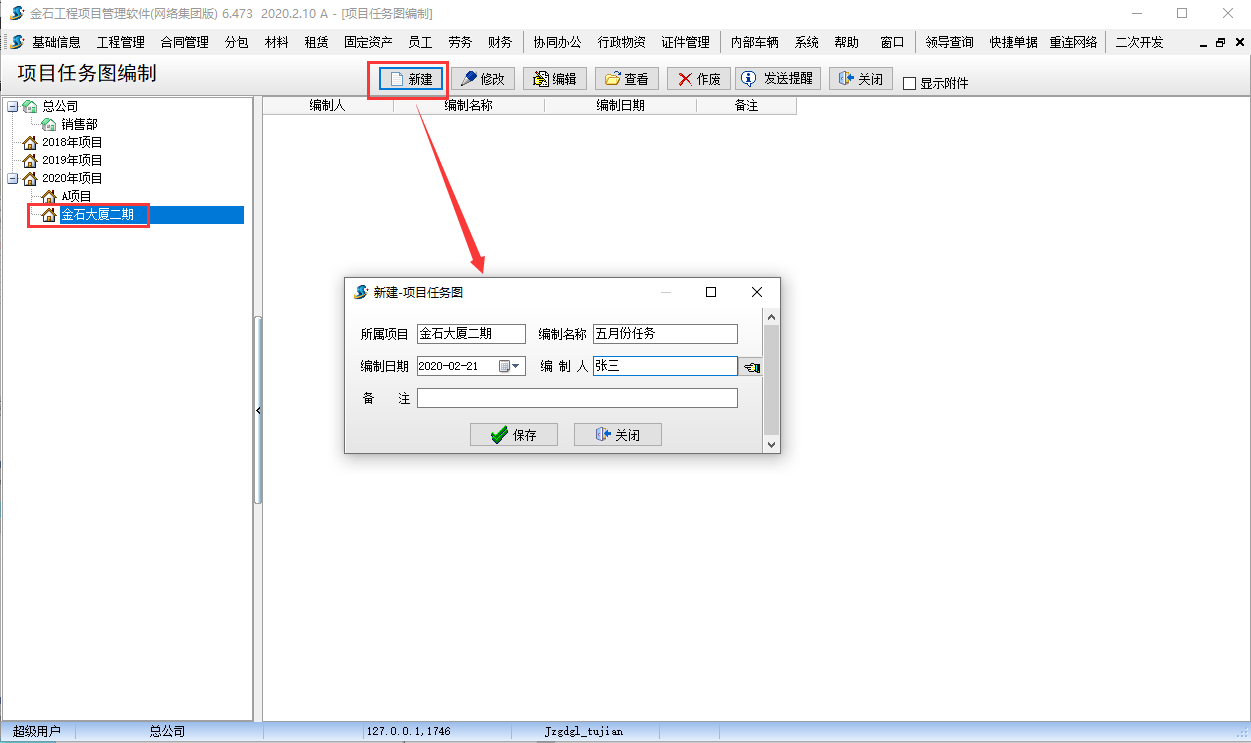1251x743 pixels.
Task: Click the 发送提醒 (Send reminder) button
Action: [x=777, y=79]
